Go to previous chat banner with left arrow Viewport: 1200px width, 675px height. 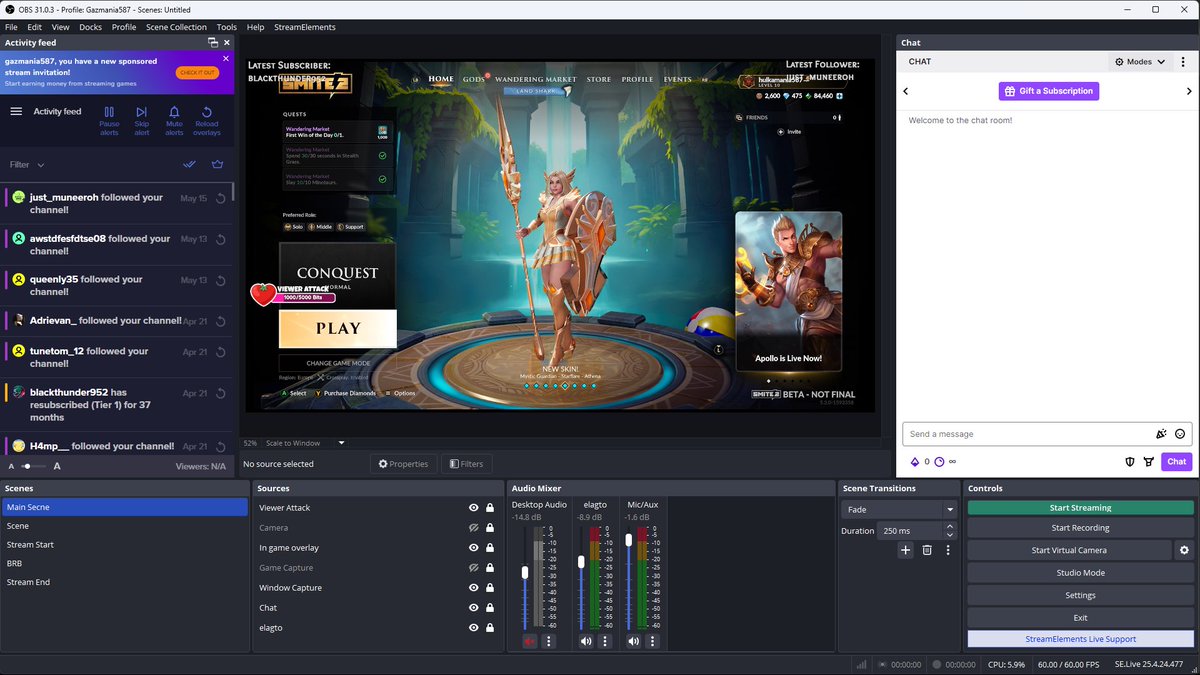point(905,91)
